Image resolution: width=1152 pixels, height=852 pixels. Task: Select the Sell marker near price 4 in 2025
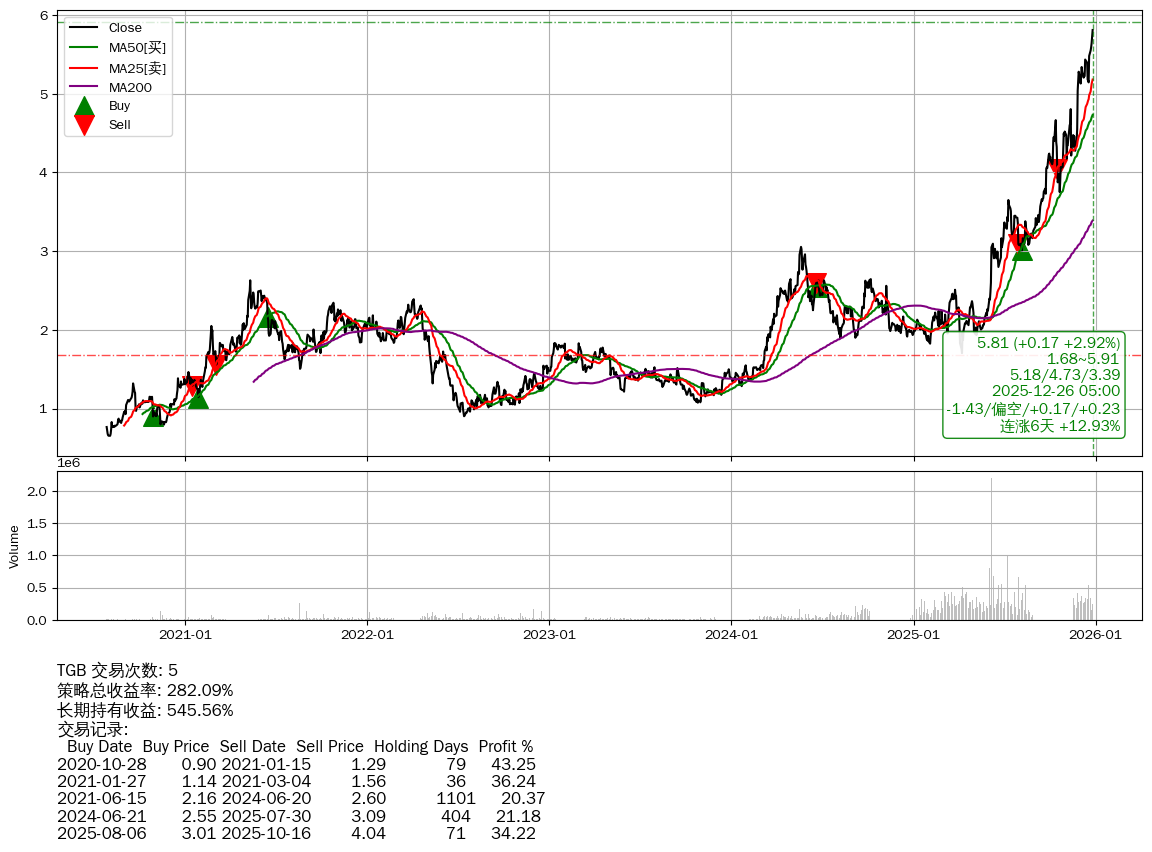click(1058, 169)
